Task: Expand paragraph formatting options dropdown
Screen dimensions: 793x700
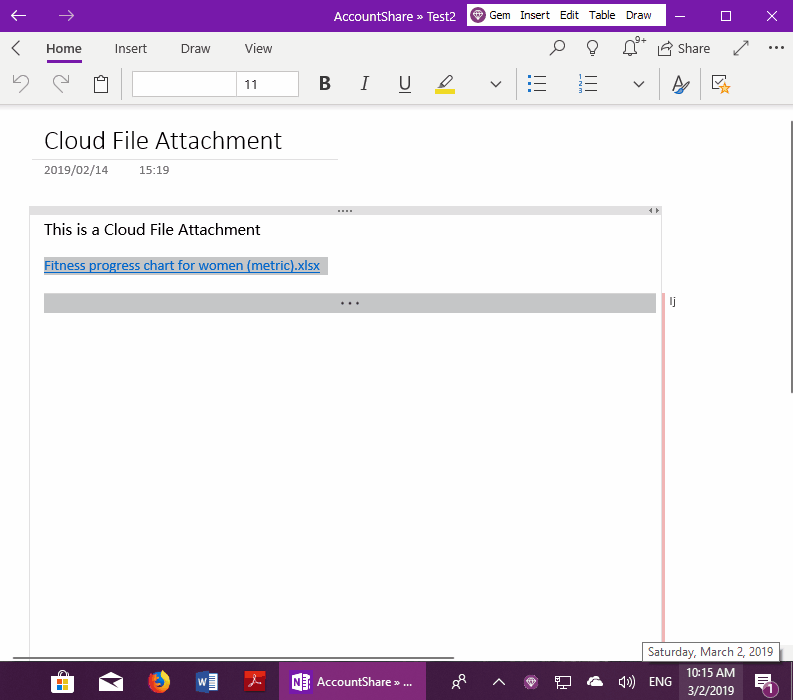Action: 639,84
